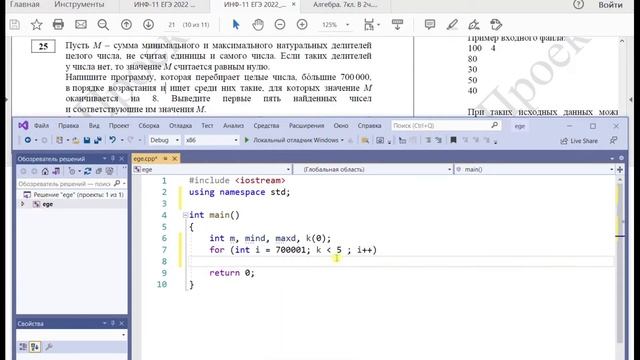Zoom out the PDF with minus icon
640x360 pixels.
point(280,25)
